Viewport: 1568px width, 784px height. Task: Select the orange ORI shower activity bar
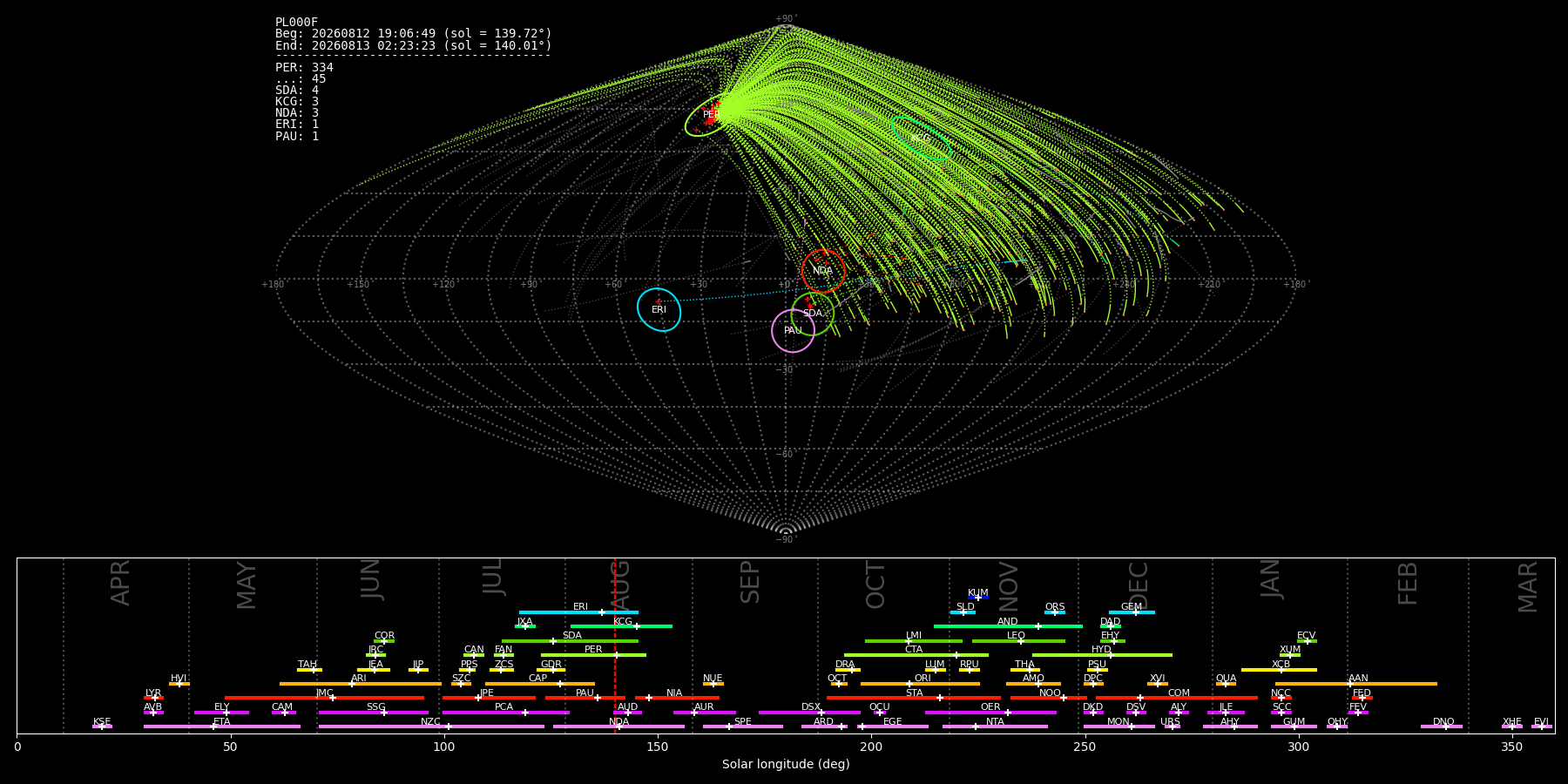coord(920,684)
